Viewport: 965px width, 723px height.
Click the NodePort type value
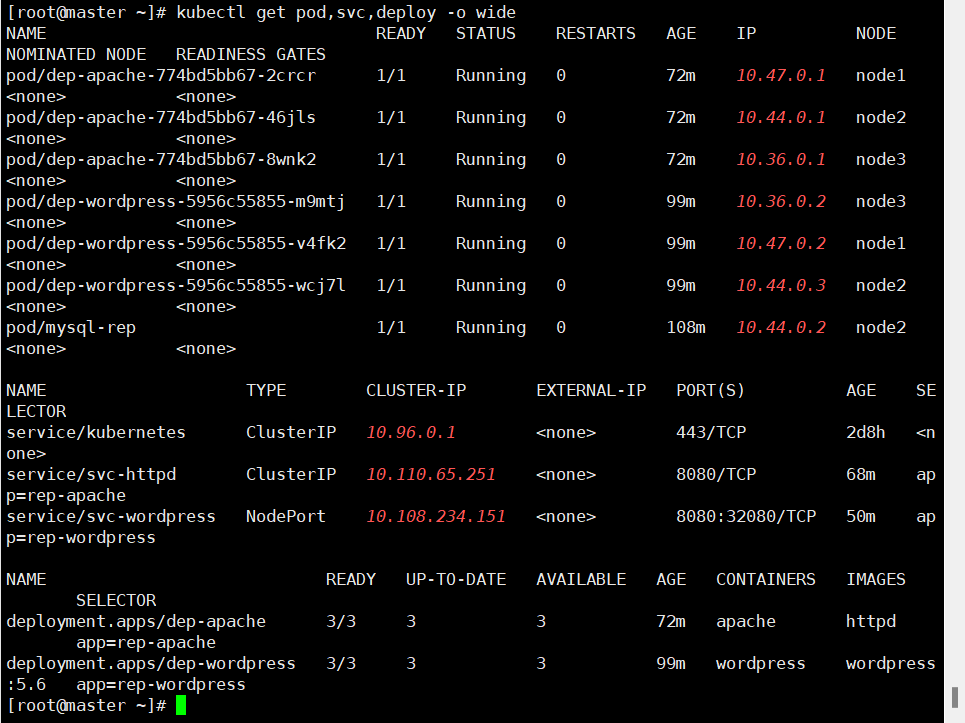[286, 516]
